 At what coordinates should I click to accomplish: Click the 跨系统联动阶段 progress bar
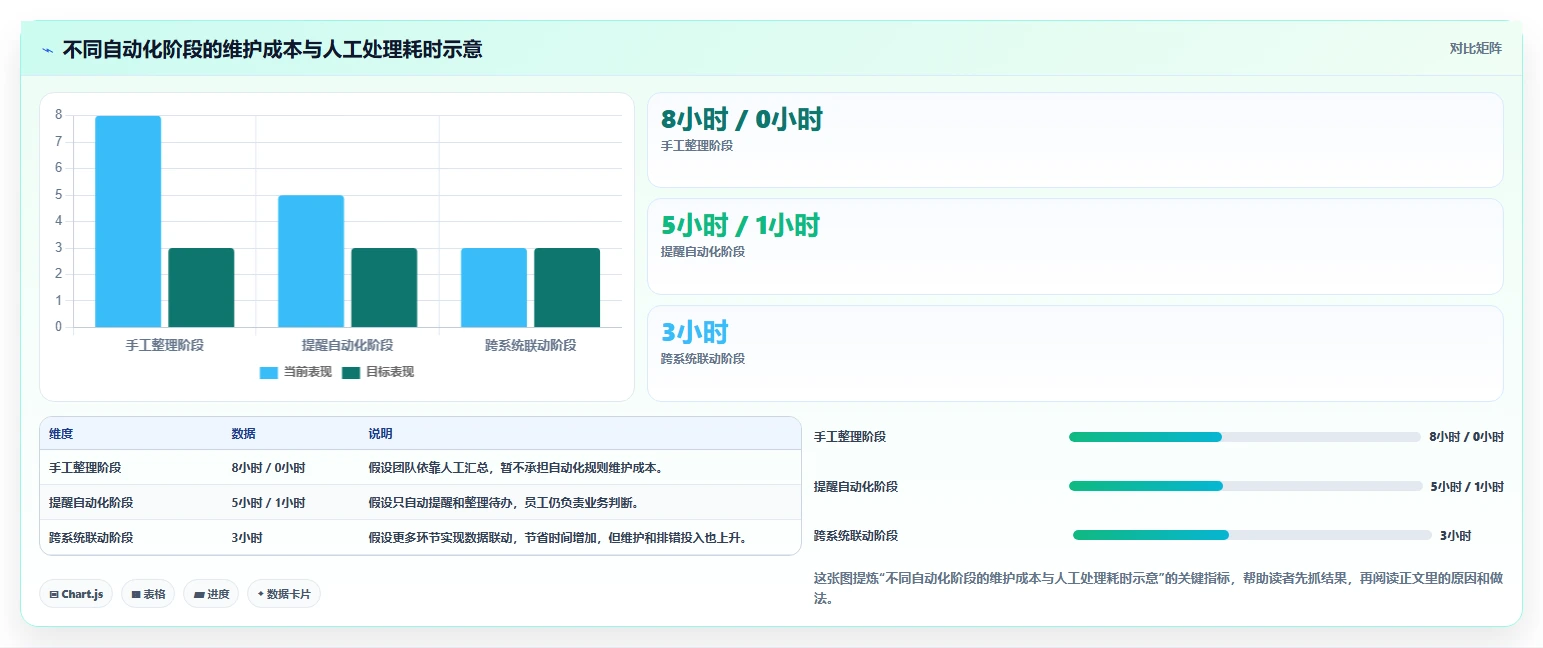coord(1252,535)
